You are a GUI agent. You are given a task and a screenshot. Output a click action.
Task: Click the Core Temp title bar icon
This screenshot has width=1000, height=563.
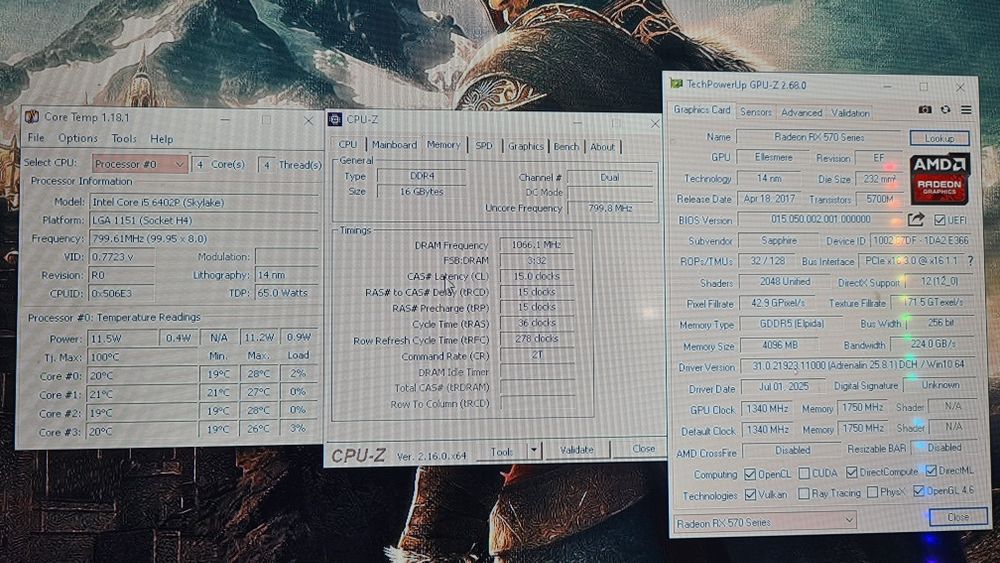pyautogui.click(x=31, y=116)
